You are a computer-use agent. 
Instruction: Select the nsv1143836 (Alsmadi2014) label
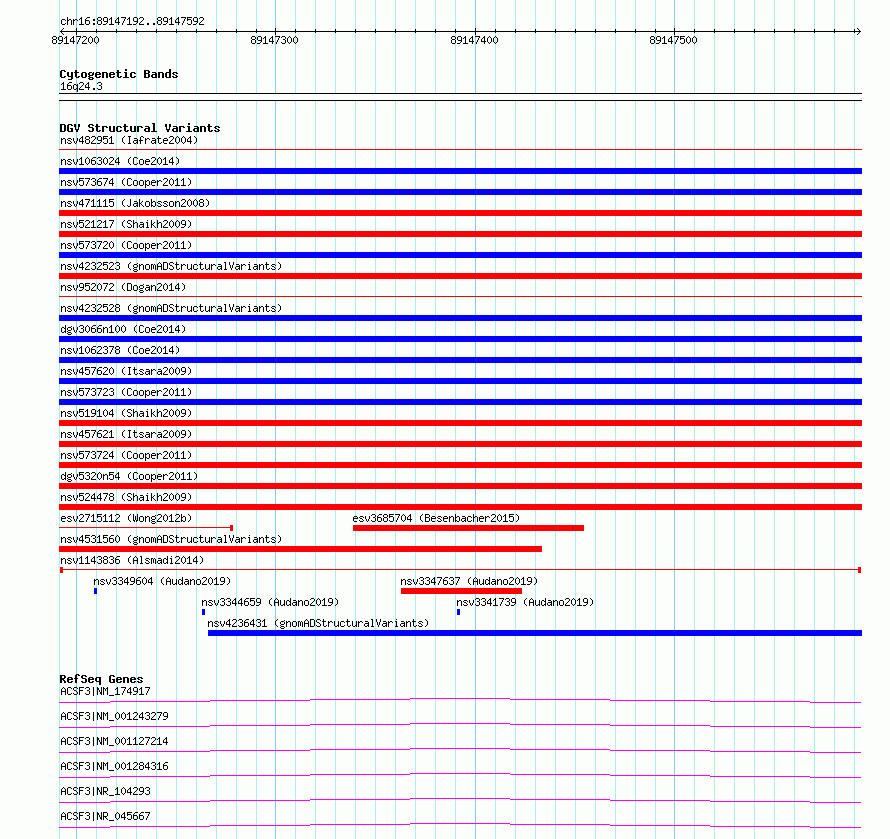coord(132,560)
